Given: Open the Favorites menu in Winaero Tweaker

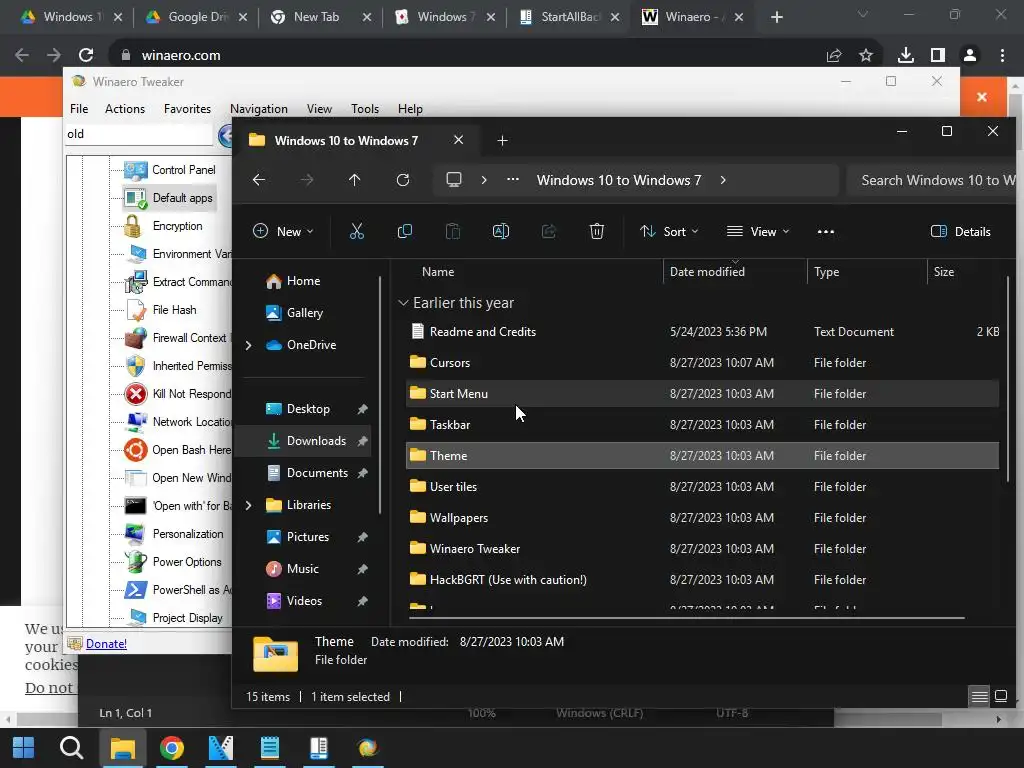Looking at the screenshot, I should (187, 109).
